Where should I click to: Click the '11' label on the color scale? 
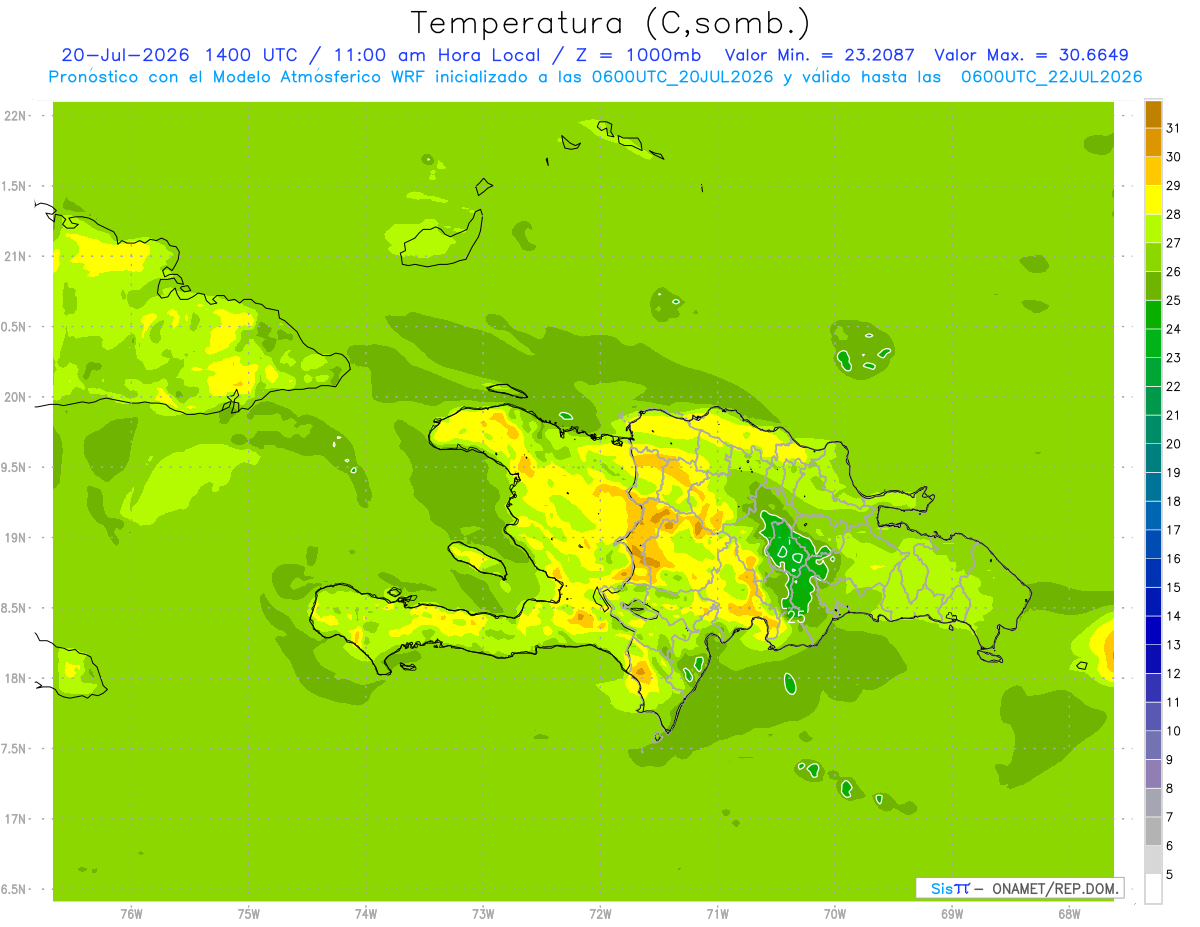point(1173,702)
